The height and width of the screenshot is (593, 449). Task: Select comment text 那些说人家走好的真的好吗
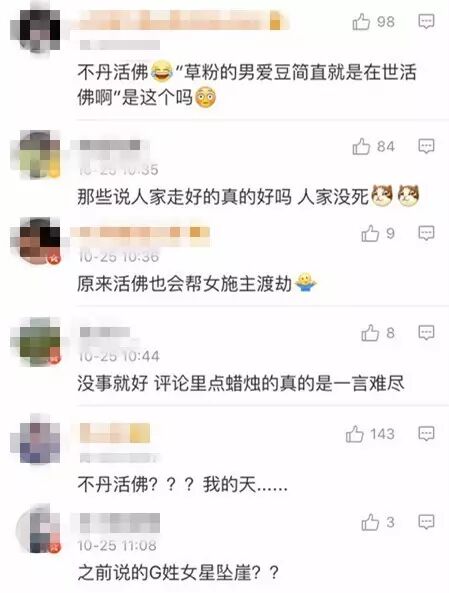[185, 197]
